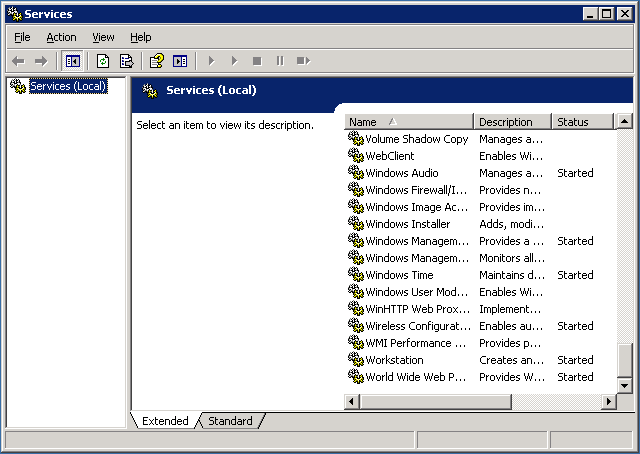
Task: Click the horizontal scrollbar thumb
Action: coord(436,402)
